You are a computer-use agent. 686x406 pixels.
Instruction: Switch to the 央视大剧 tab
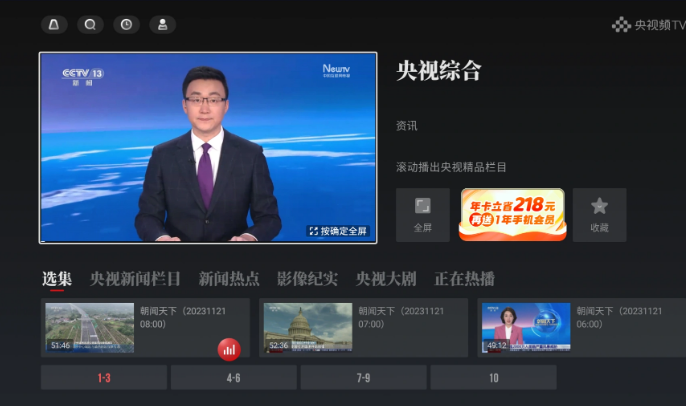(x=386, y=279)
